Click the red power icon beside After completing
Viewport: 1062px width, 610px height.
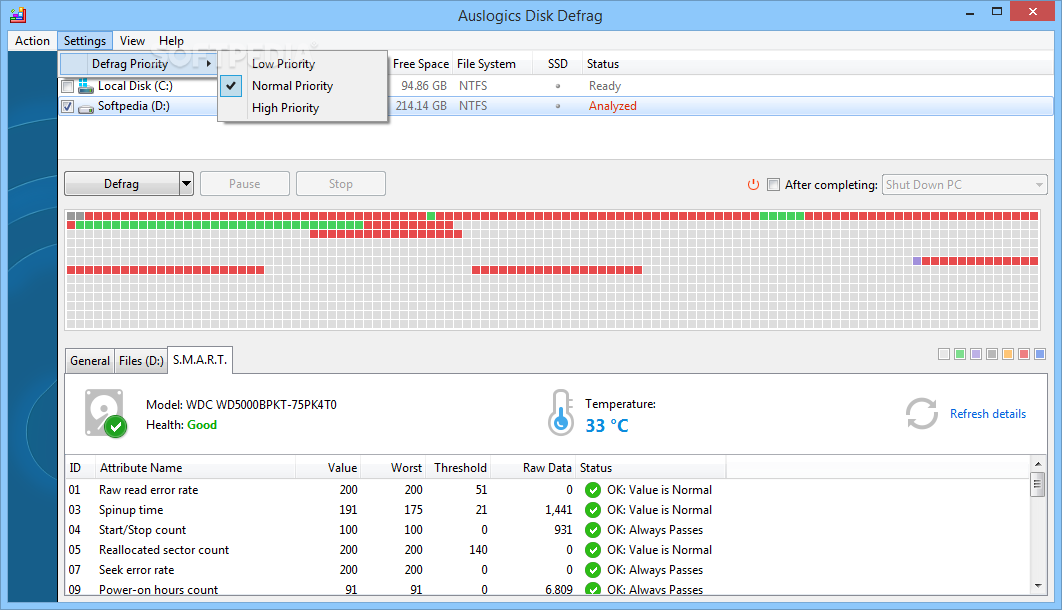[753, 185]
